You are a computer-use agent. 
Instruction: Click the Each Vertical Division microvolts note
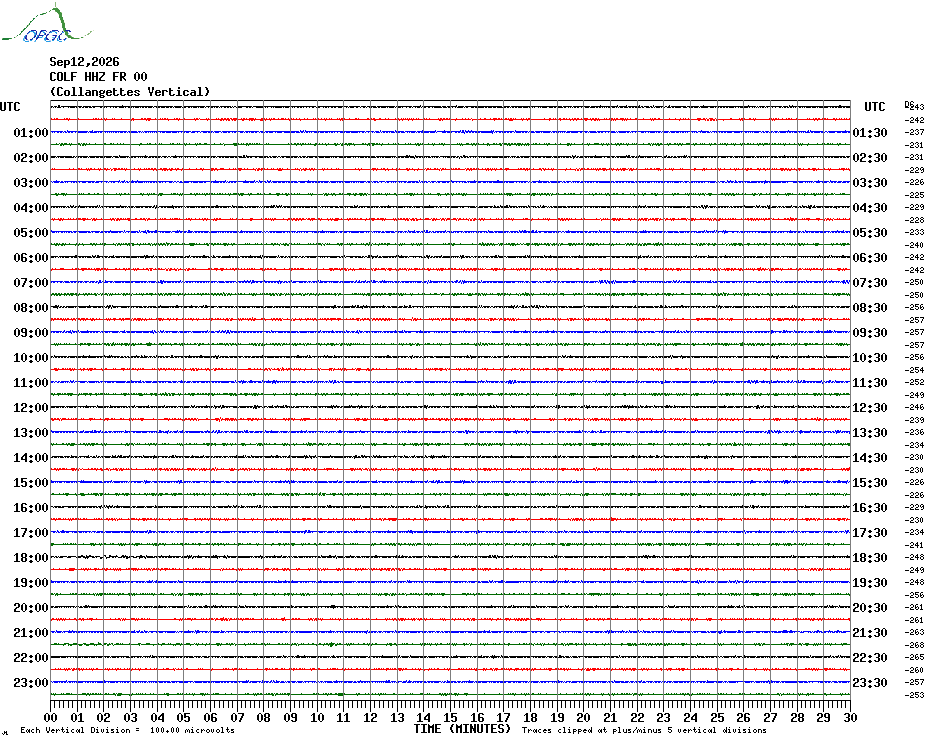pos(128,730)
